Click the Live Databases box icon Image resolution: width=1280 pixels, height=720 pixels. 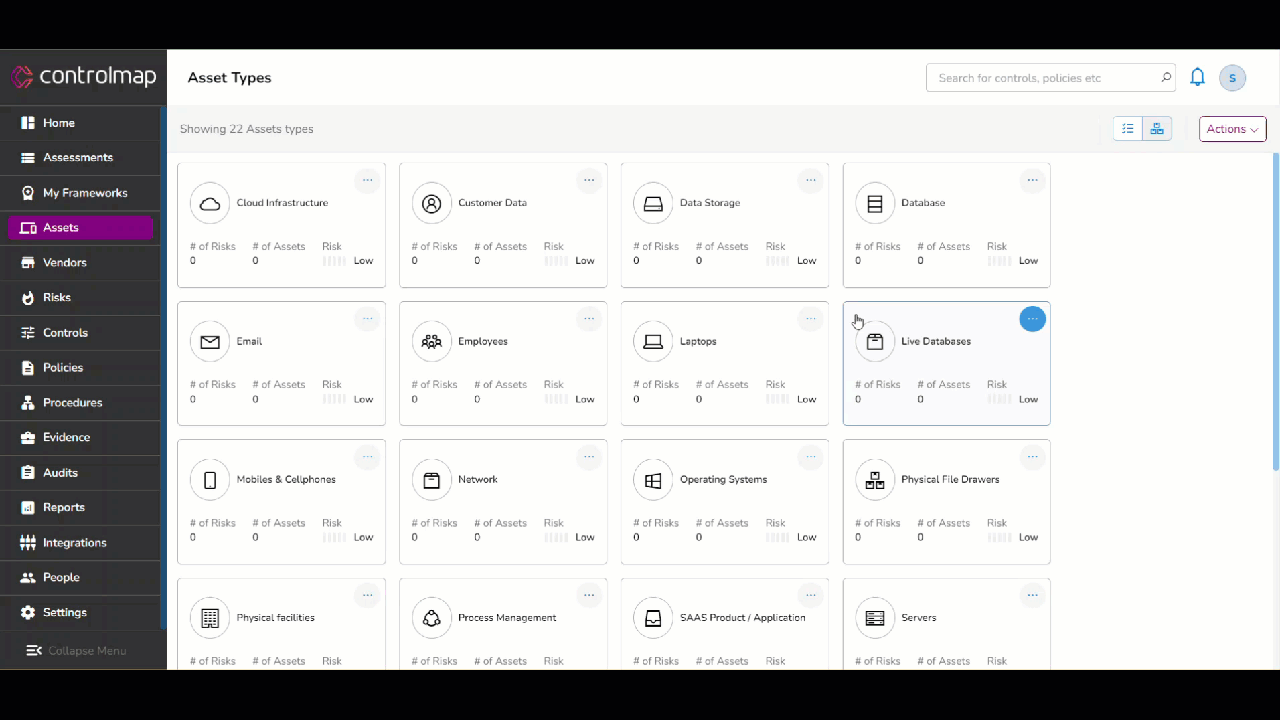click(875, 342)
